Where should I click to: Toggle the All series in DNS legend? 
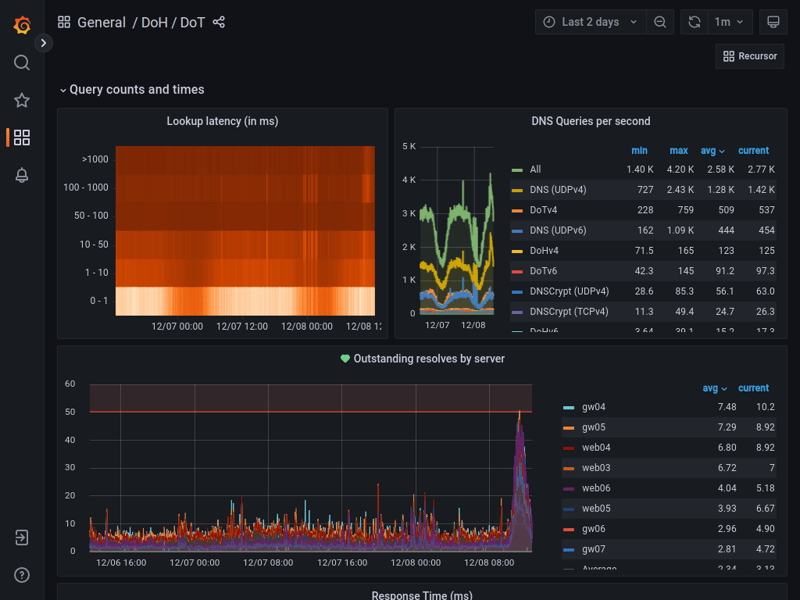tap(535, 170)
